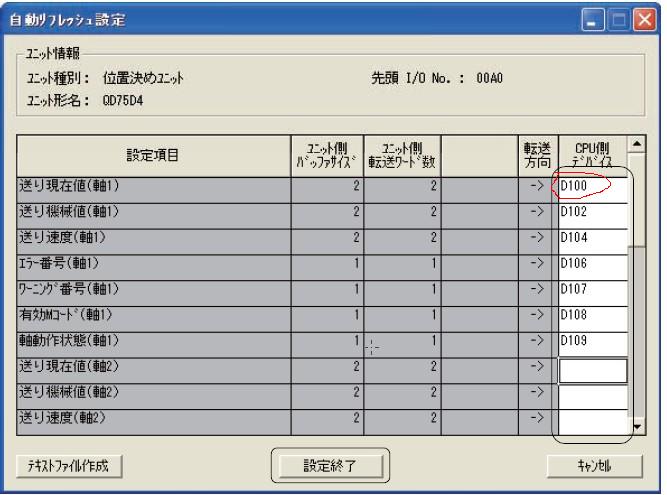Select the D108 device input field

pos(592,317)
